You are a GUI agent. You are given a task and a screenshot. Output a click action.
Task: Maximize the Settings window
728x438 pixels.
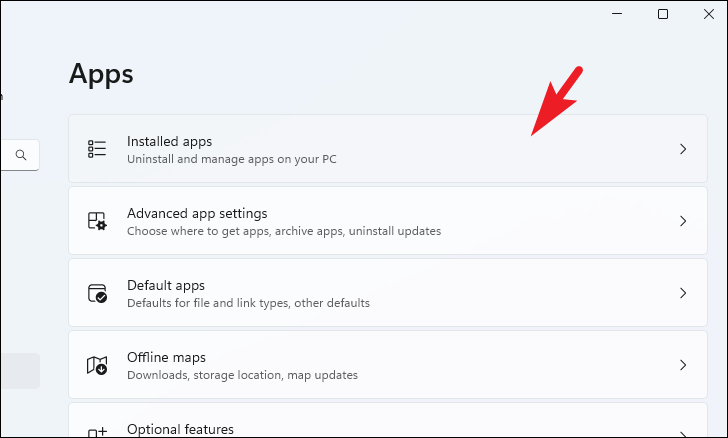(663, 14)
